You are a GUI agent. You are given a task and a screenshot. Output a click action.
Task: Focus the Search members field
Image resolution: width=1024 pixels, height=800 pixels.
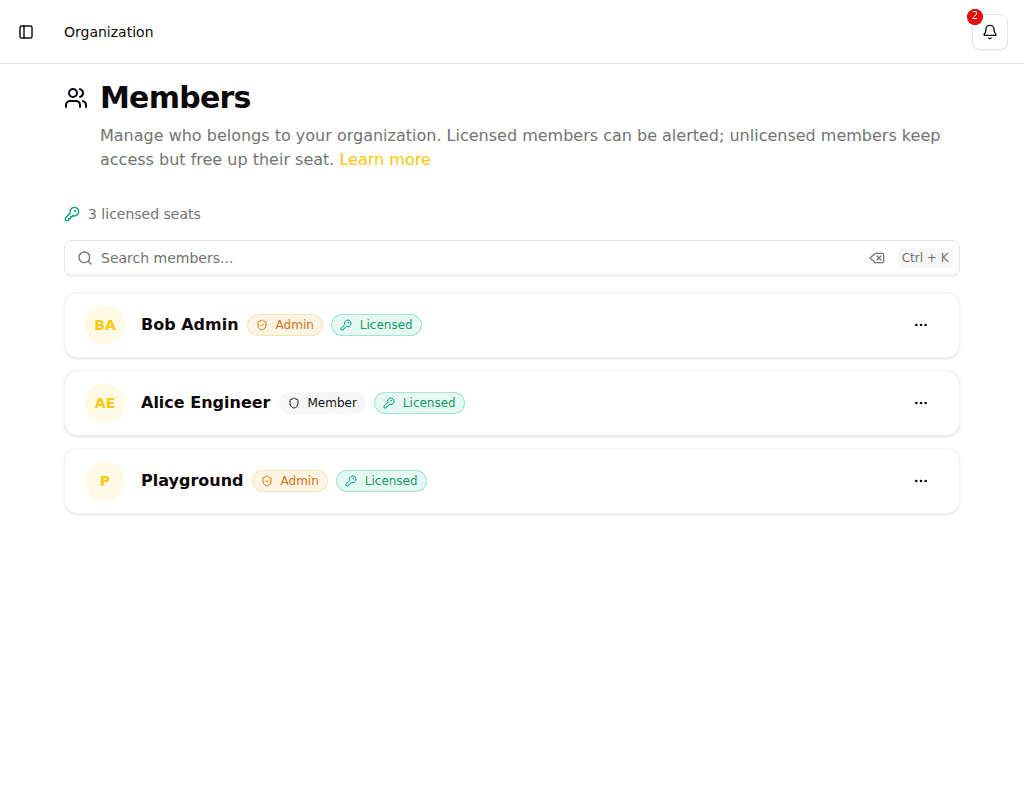[x=511, y=258]
